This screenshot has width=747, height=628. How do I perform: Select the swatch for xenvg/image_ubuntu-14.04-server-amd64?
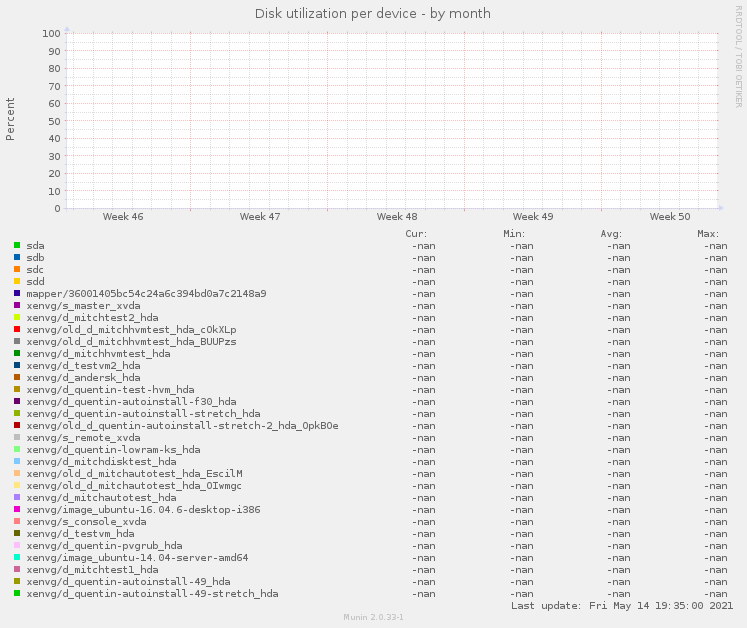tap(17, 557)
